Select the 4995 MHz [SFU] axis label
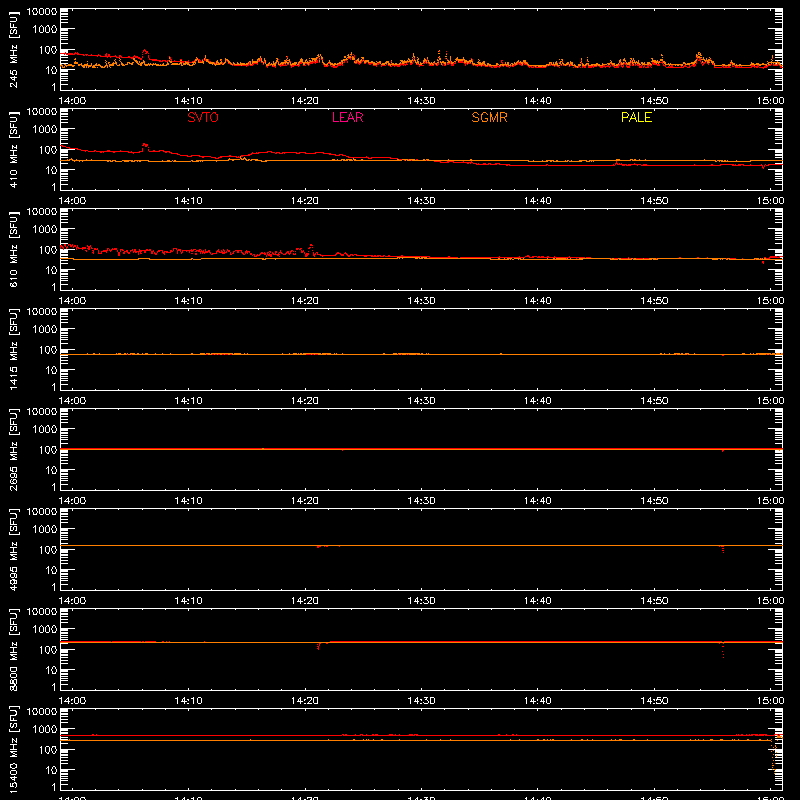This screenshot has width=800, height=800. pos(14,549)
